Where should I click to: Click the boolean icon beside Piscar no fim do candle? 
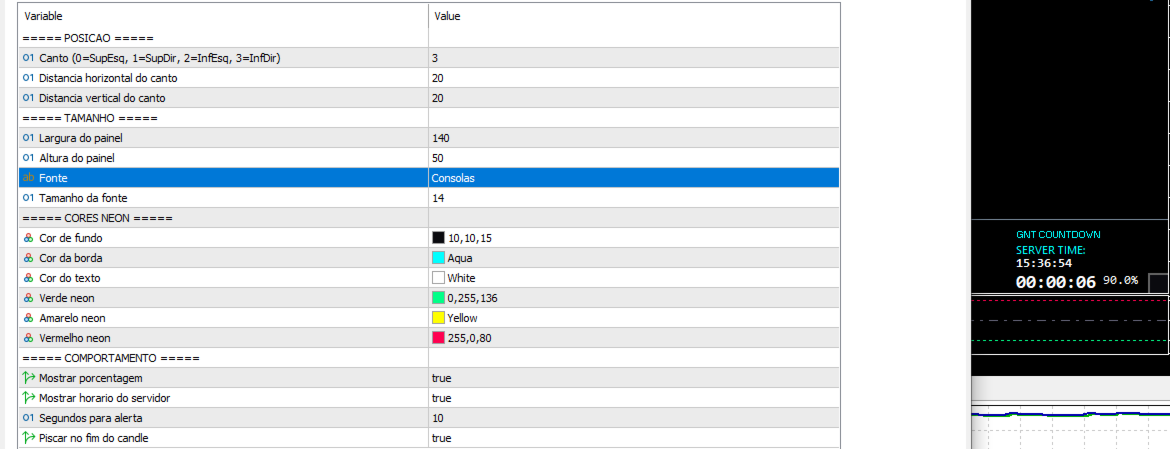tap(28, 438)
